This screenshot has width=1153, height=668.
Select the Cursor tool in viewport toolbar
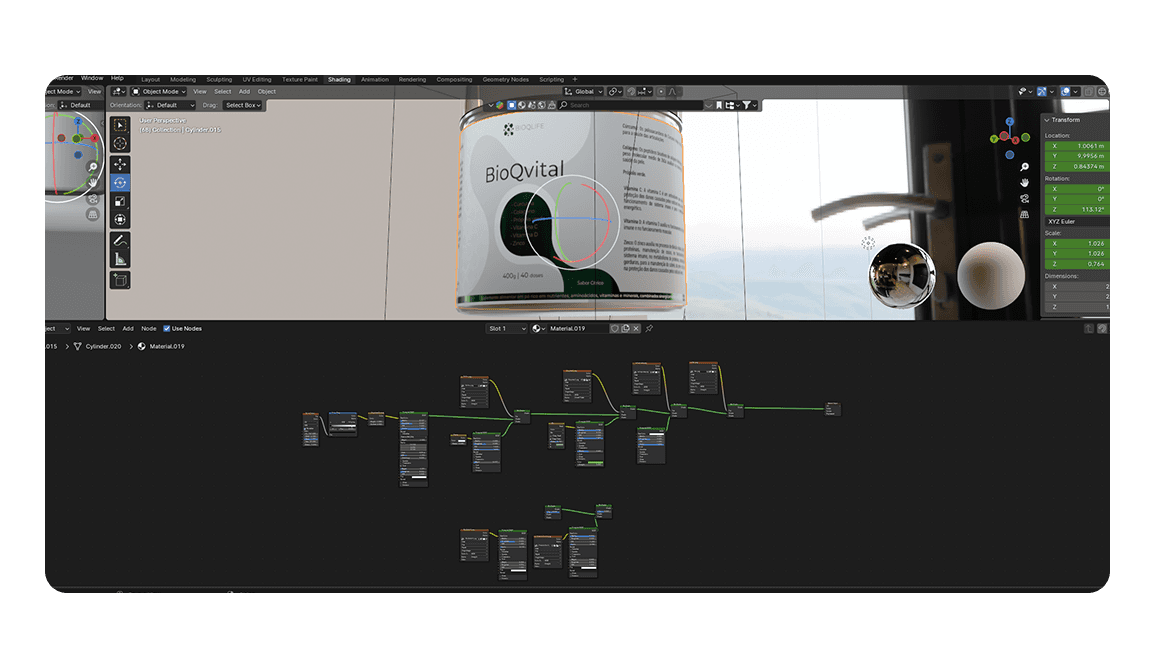pyautogui.click(x=120, y=143)
